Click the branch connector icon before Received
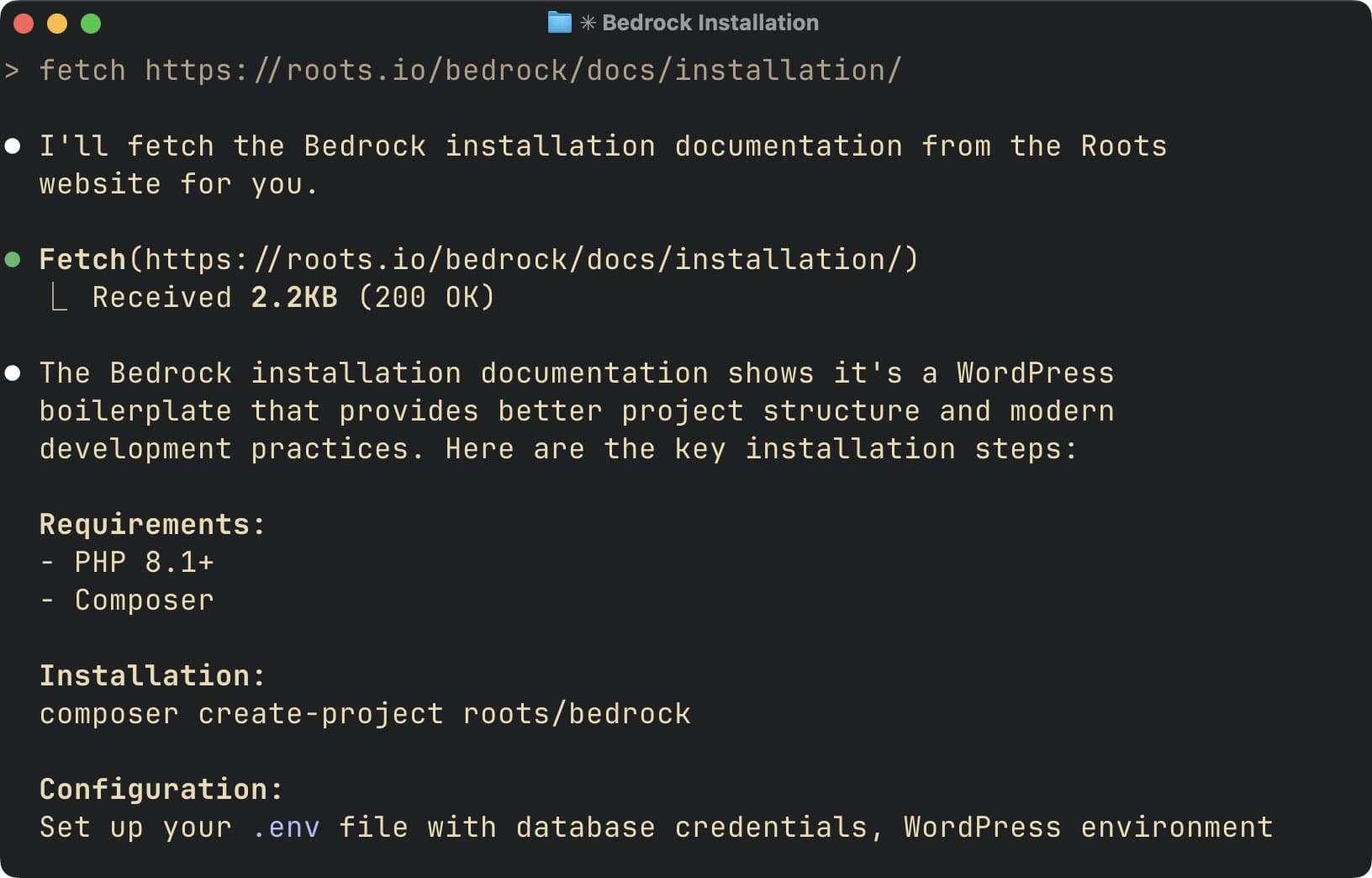1372x878 pixels. coord(59,297)
